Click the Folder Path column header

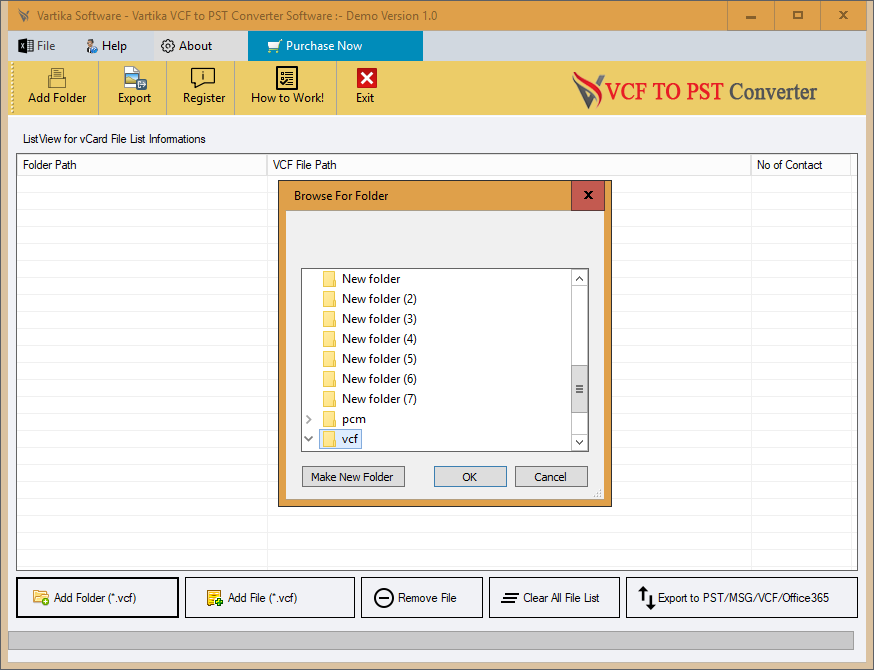(x=142, y=165)
